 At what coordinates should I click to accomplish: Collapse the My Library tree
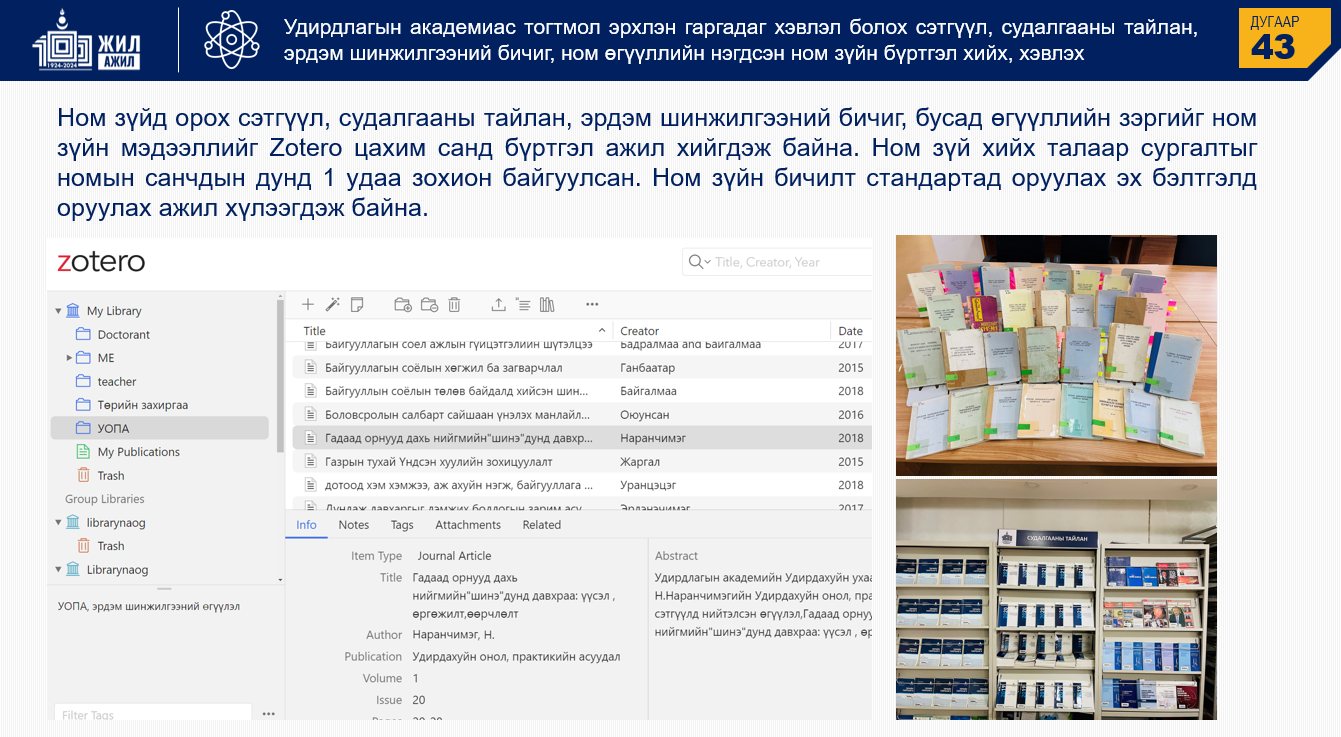(x=58, y=311)
